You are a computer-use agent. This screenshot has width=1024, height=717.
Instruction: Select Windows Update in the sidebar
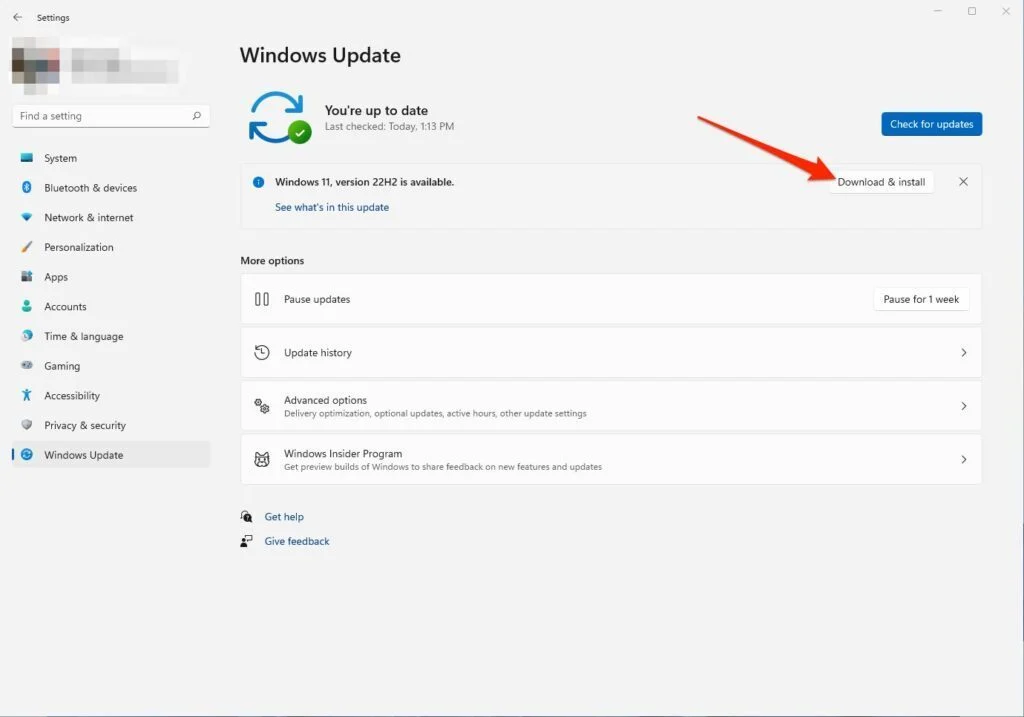111,455
